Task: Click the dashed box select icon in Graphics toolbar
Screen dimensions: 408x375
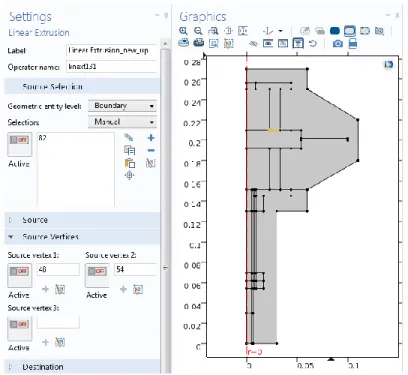Action: point(214,43)
